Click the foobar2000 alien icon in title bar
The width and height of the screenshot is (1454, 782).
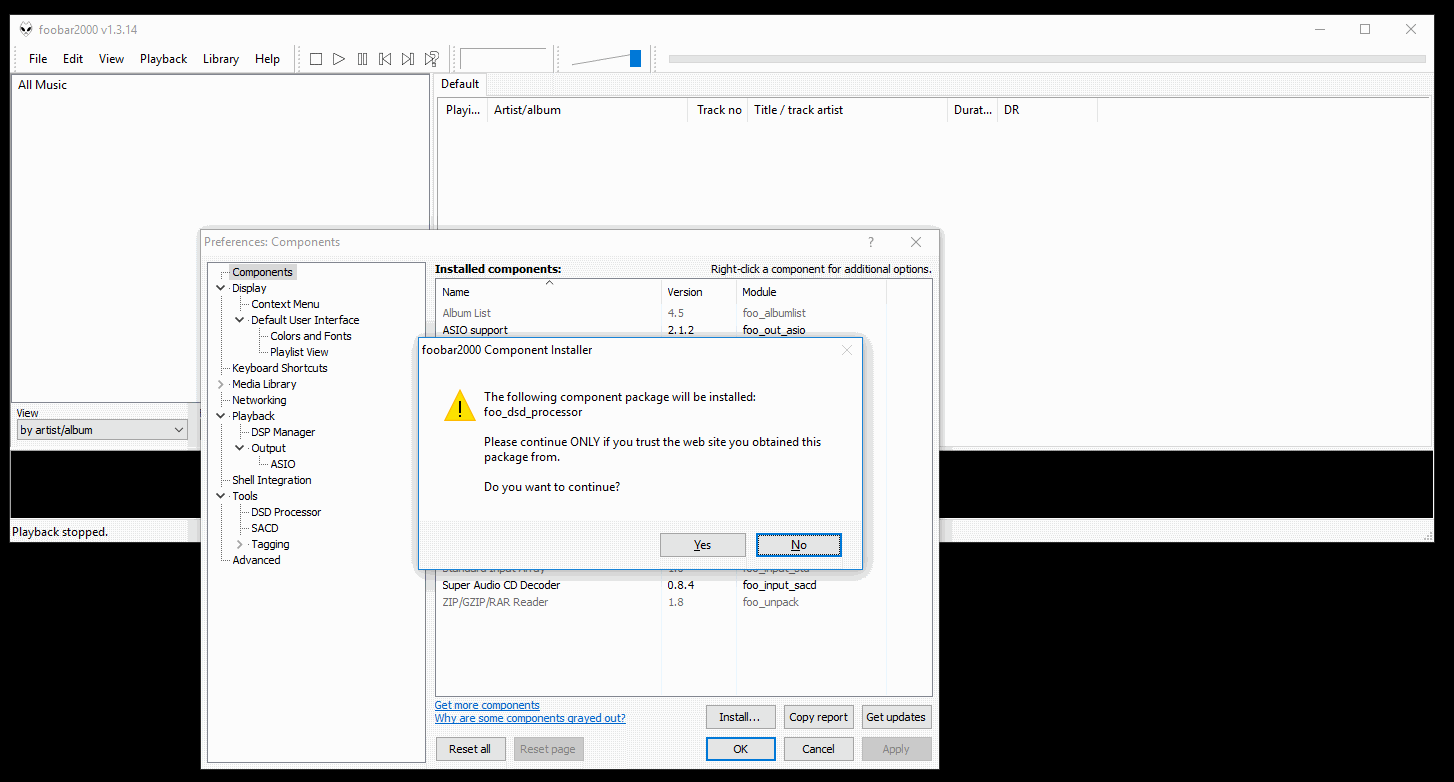(x=26, y=29)
